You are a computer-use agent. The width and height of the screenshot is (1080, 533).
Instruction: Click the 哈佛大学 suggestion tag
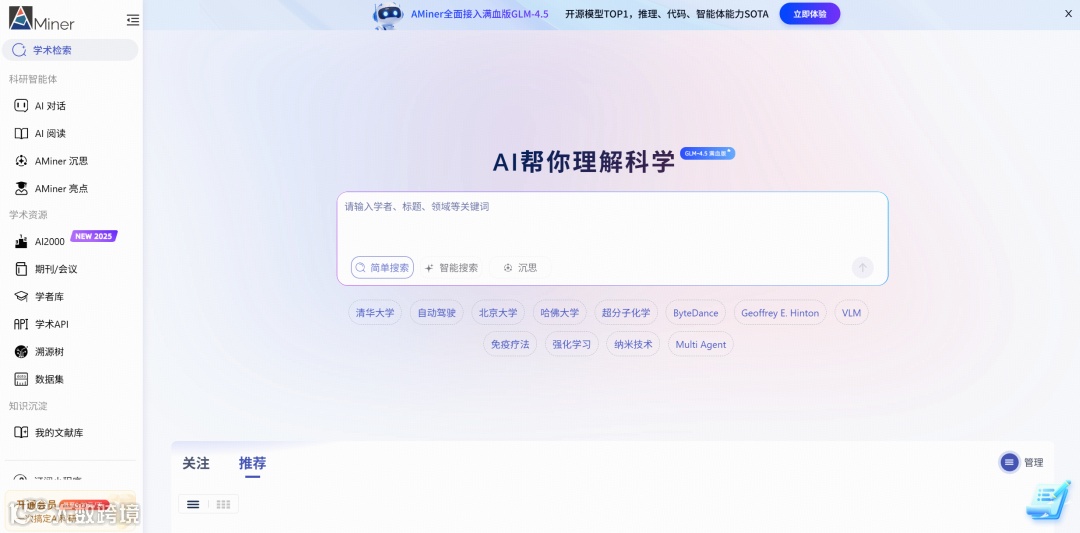point(559,313)
